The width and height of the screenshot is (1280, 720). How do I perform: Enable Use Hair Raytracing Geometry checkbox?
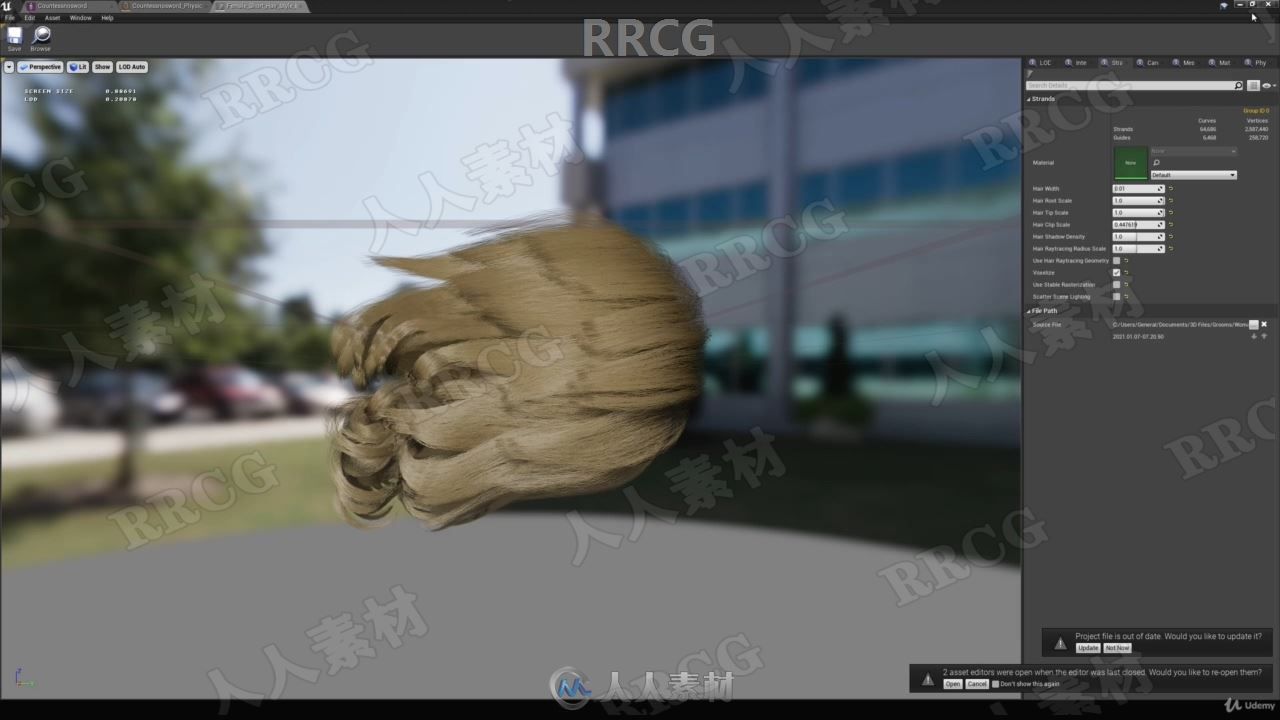[x=1117, y=261]
